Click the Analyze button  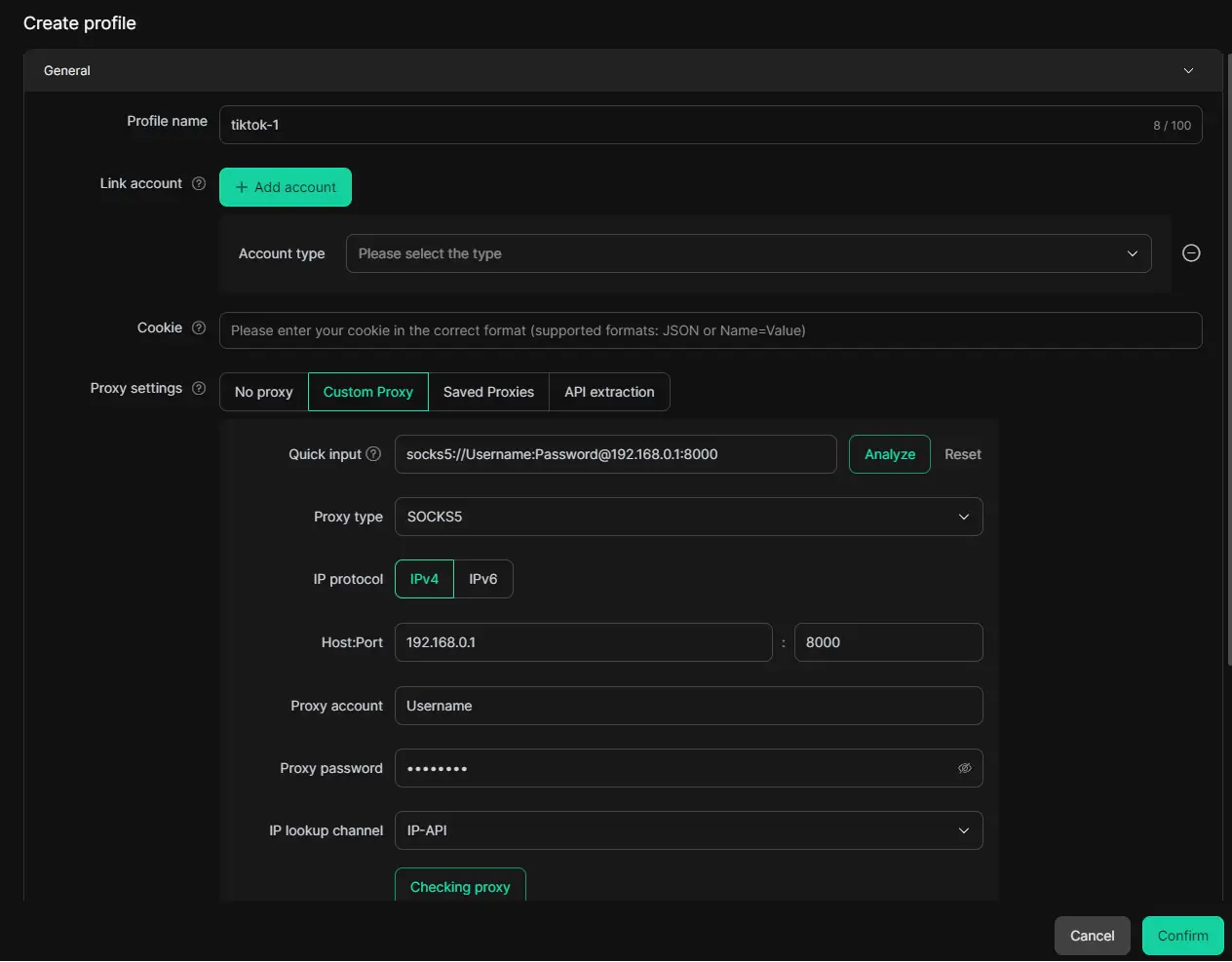[x=890, y=454]
